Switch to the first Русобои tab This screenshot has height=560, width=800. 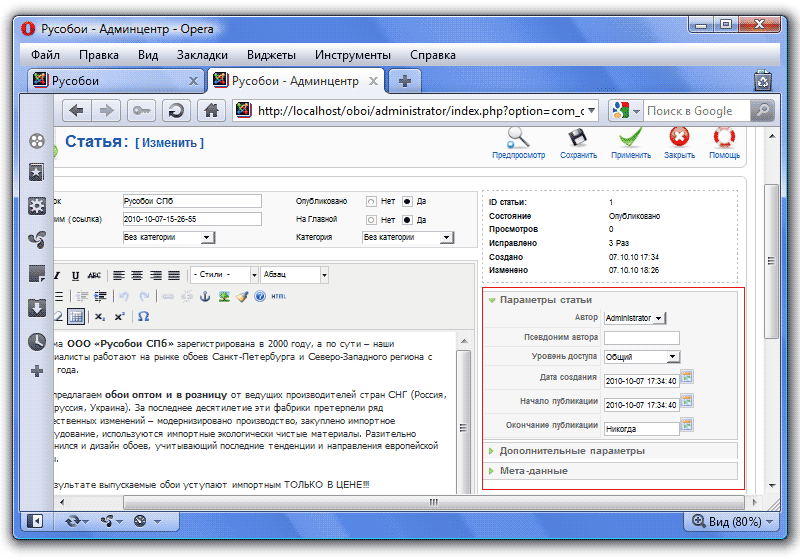pos(110,81)
